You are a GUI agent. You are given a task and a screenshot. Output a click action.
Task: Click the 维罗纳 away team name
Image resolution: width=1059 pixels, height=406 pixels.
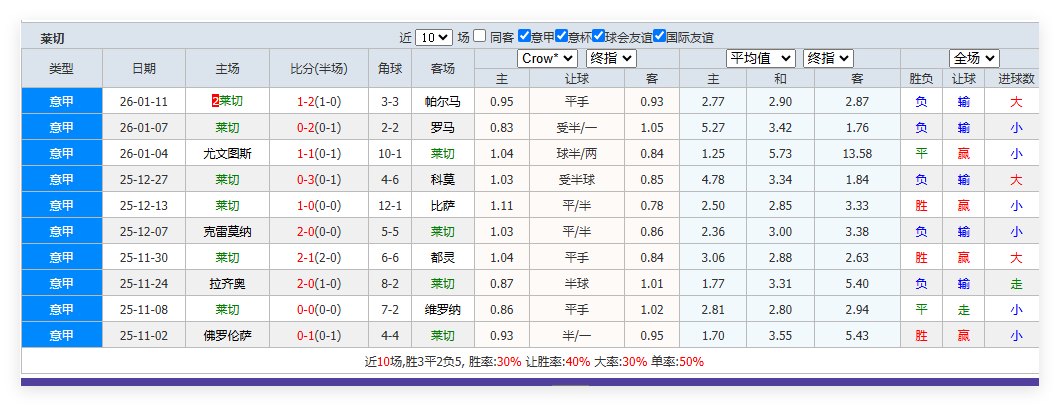coord(442,309)
